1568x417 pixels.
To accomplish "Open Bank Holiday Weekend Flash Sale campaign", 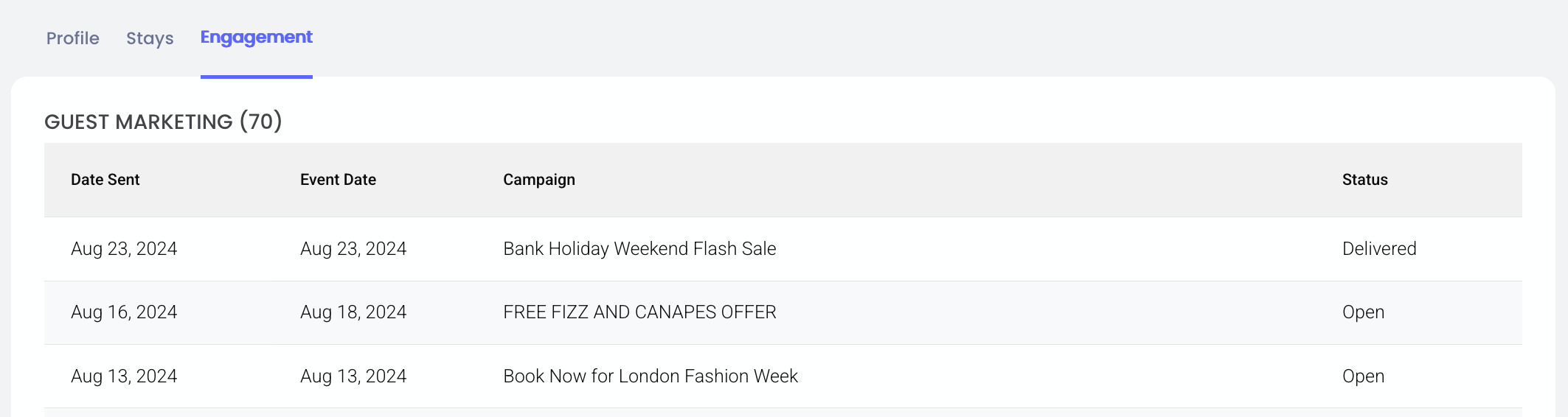I will 639,249.
